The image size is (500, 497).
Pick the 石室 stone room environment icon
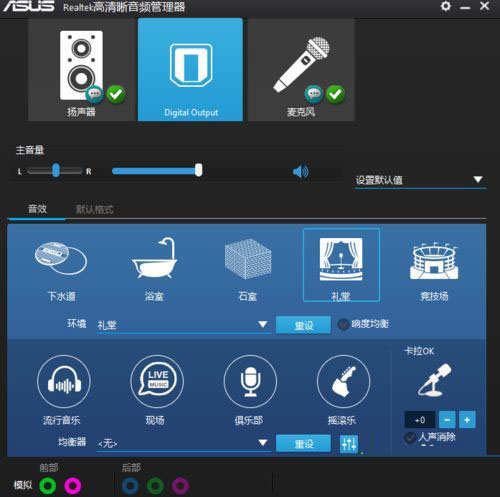(x=248, y=258)
